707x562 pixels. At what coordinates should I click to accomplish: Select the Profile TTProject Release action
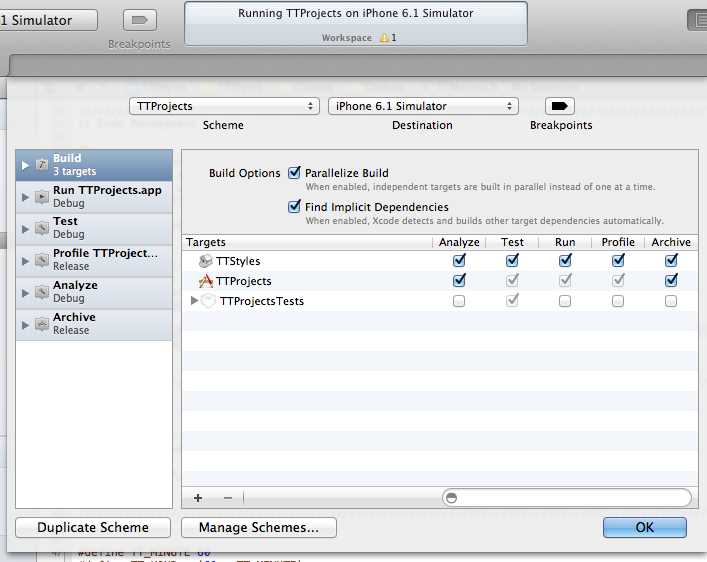[94, 260]
